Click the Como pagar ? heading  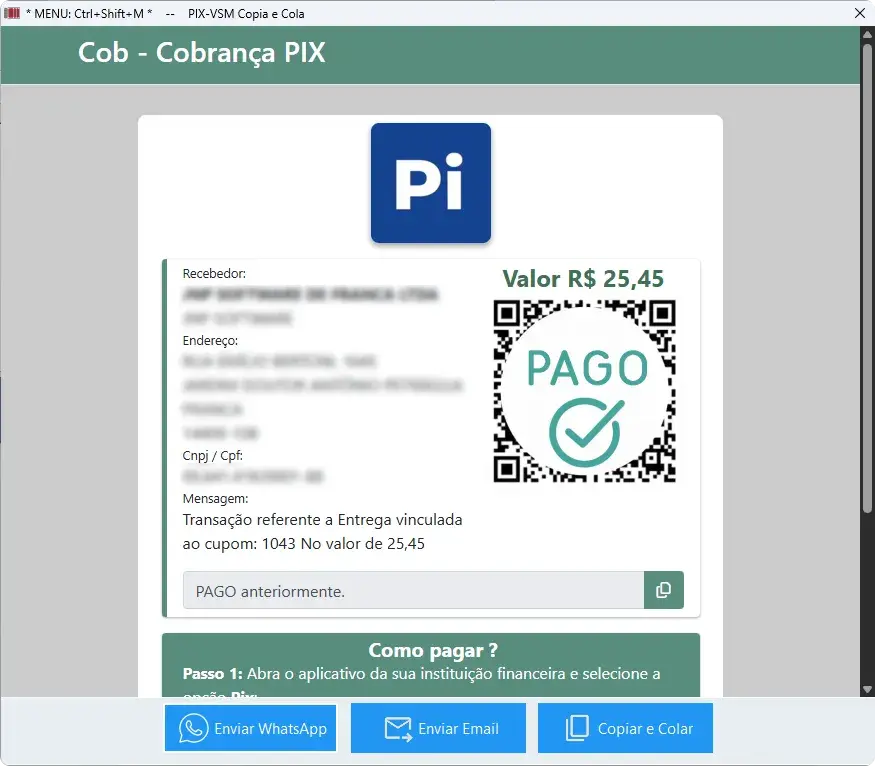tap(432, 651)
